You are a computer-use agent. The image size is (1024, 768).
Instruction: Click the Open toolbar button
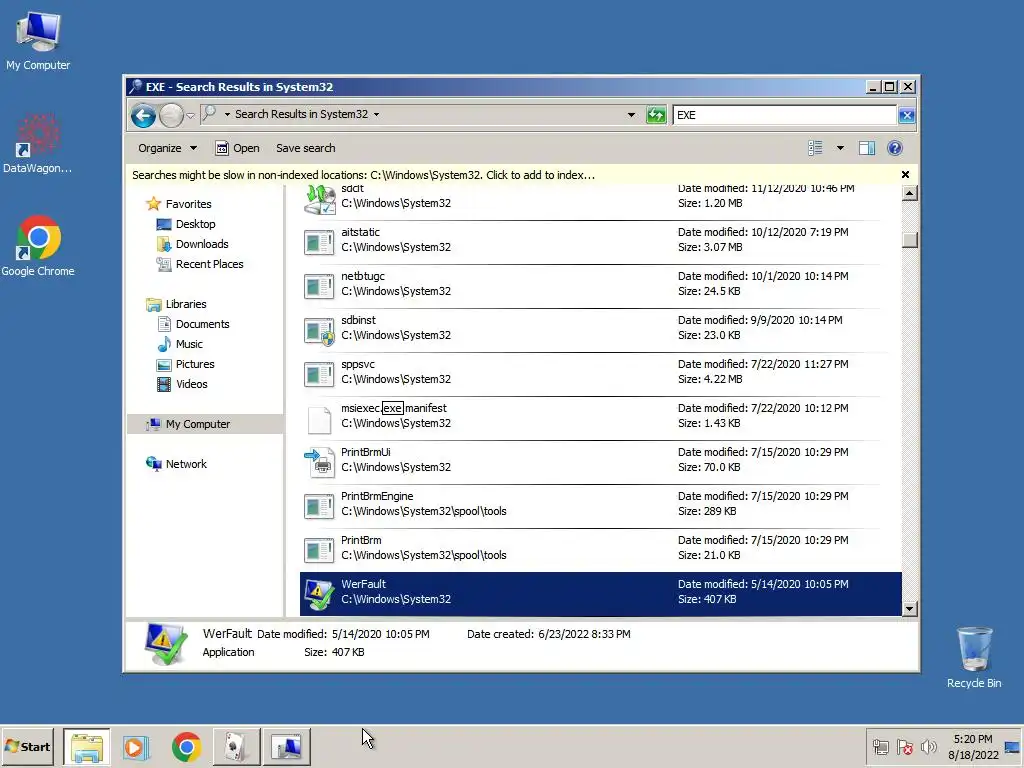238,148
